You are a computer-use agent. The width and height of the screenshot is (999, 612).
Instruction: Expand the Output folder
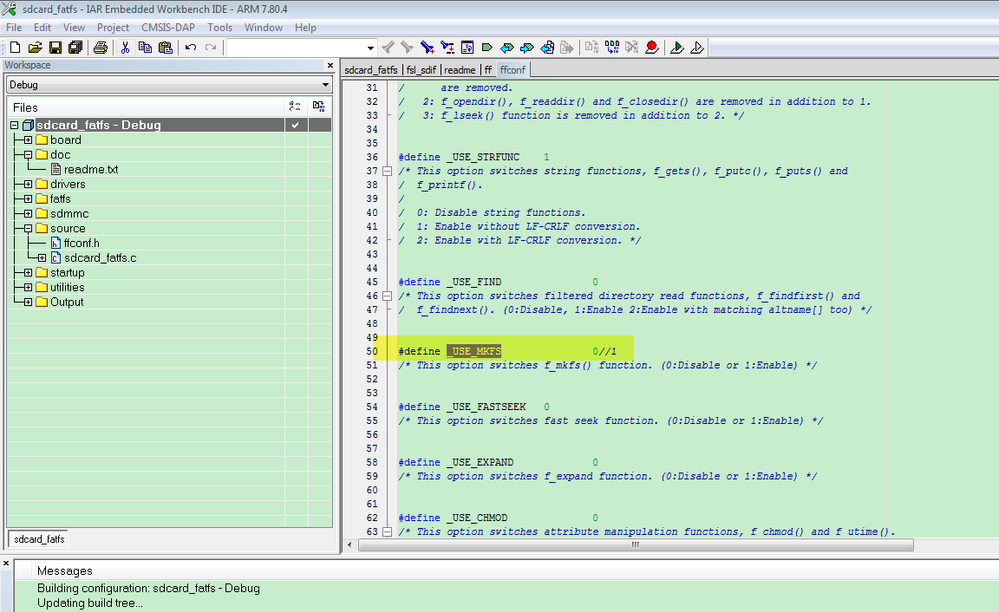pos(28,302)
